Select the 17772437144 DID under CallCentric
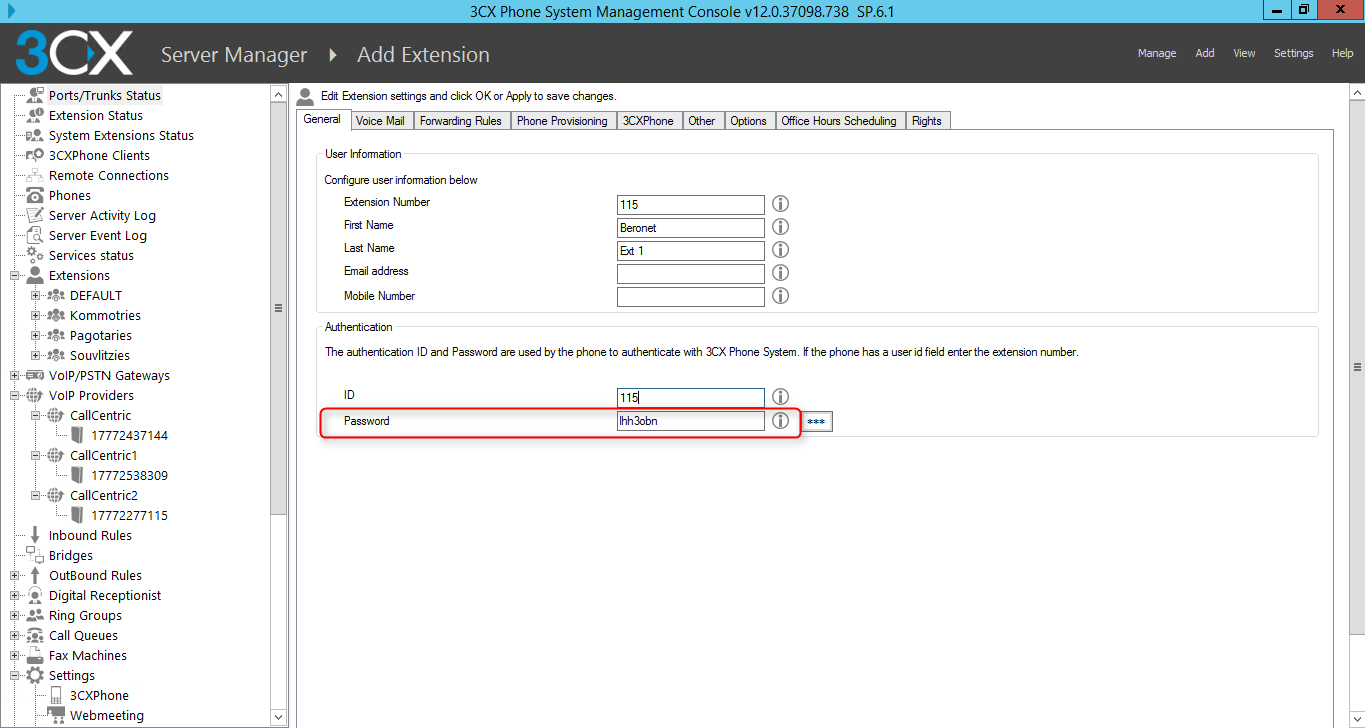Viewport: 1365px width, 728px height. point(129,435)
